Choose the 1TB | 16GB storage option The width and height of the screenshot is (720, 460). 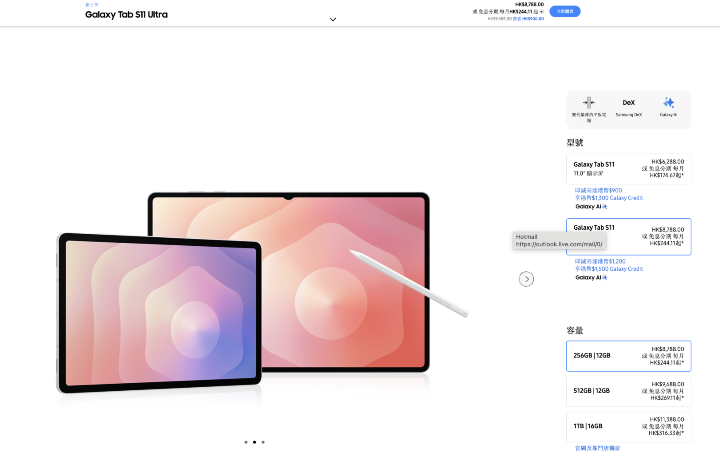pyautogui.click(x=628, y=425)
